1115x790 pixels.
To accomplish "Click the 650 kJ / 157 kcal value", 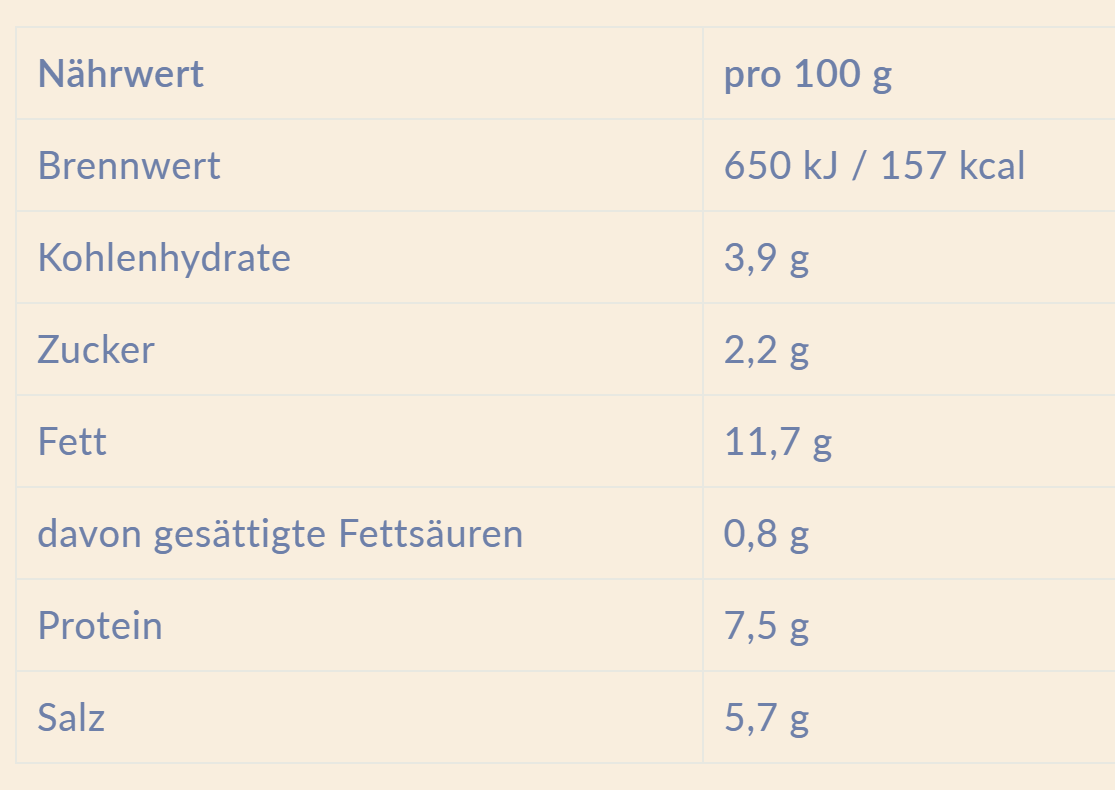I will tap(874, 166).
